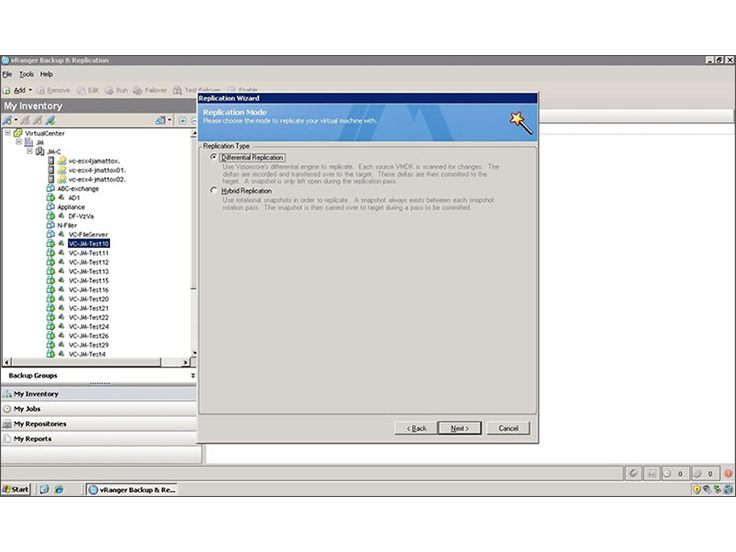Select VC-JM-Test10 in inventory tree
This screenshot has width=736, height=552.
click(x=89, y=244)
